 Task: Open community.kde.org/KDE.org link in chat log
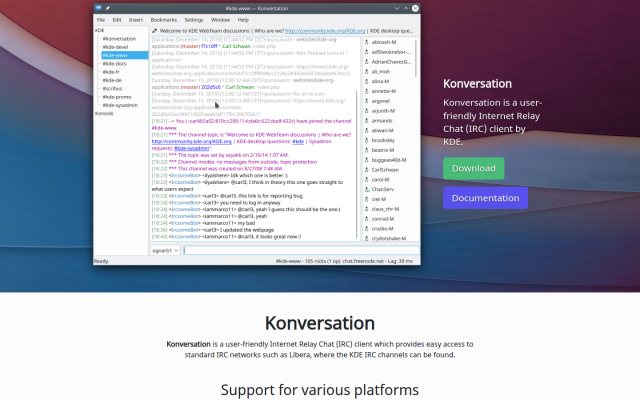[x=191, y=141]
